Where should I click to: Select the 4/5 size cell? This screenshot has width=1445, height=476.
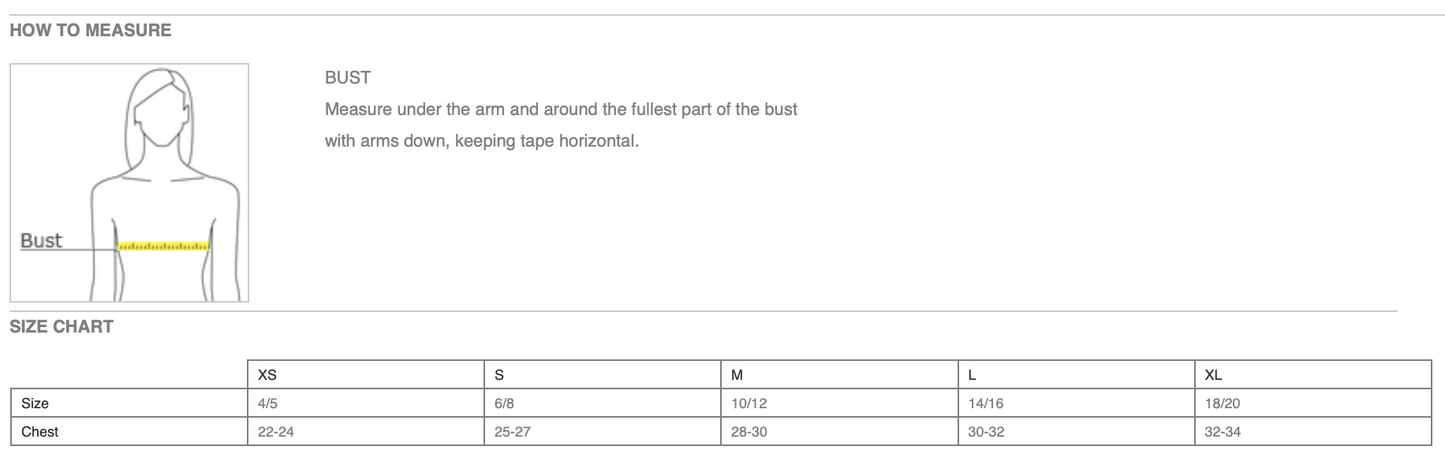[x=270, y=403]
